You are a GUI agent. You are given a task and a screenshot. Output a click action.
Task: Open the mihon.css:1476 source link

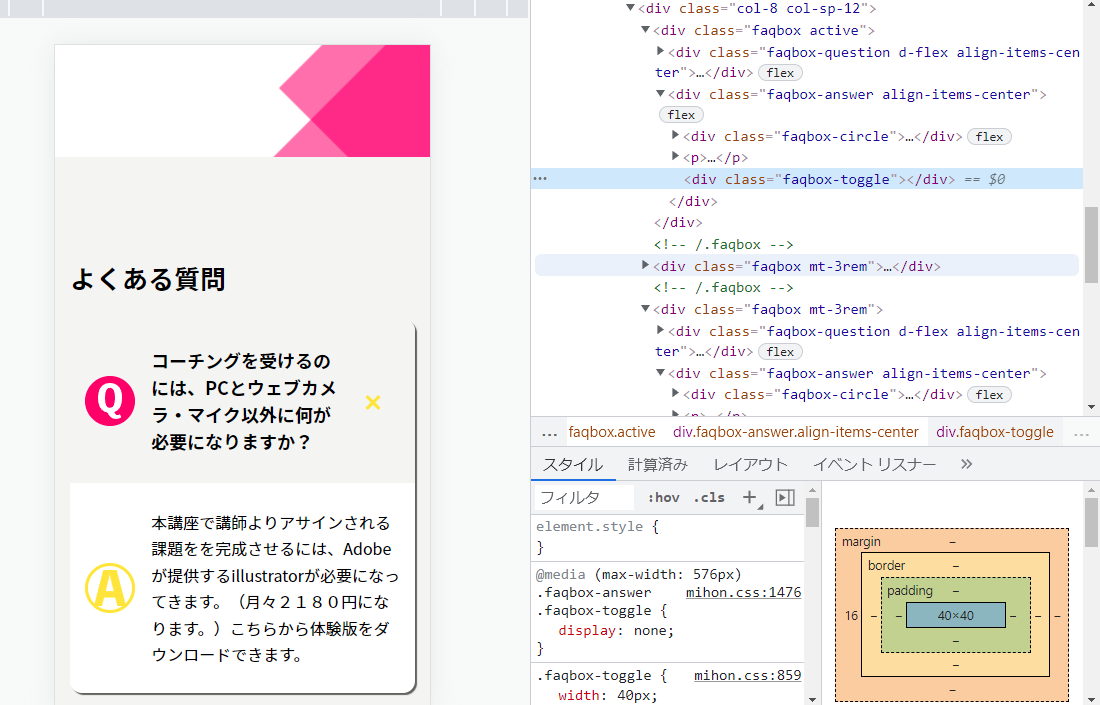[743, 592]
